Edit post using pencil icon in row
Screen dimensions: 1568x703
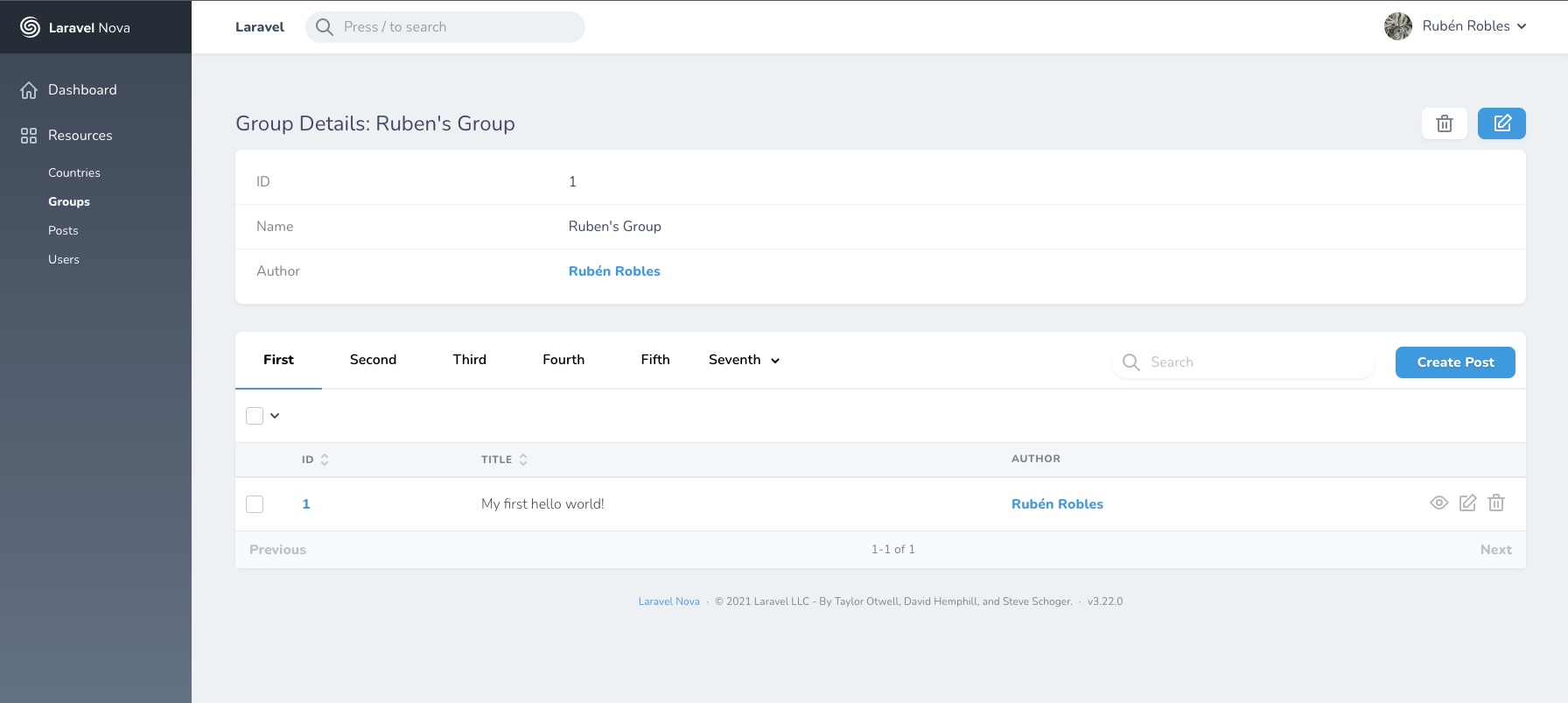(1468, 503)
